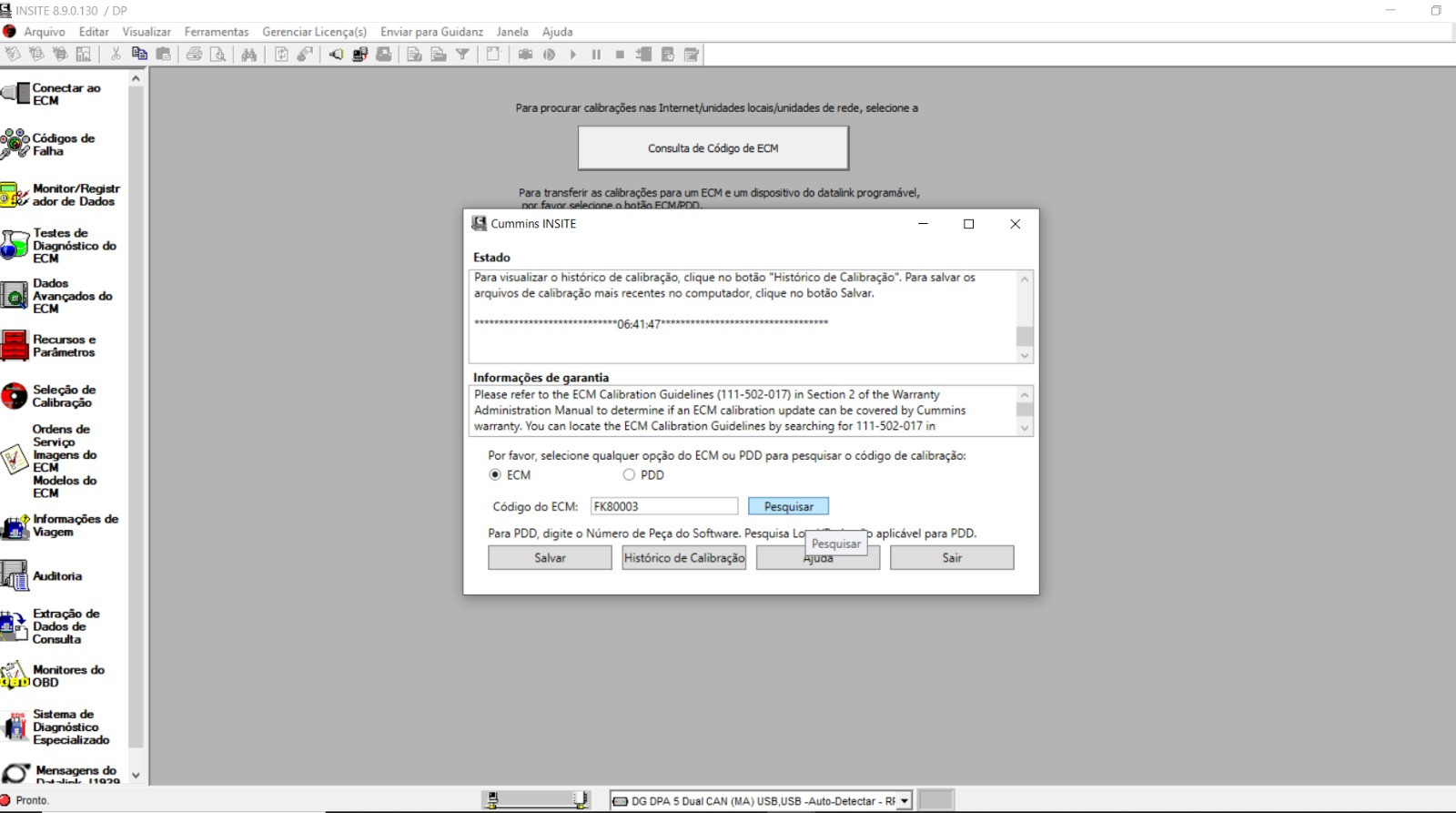This screenshot has height=813, width=1456.
Task: Select the ECM radio button
Action: click(x=495, y=474)
